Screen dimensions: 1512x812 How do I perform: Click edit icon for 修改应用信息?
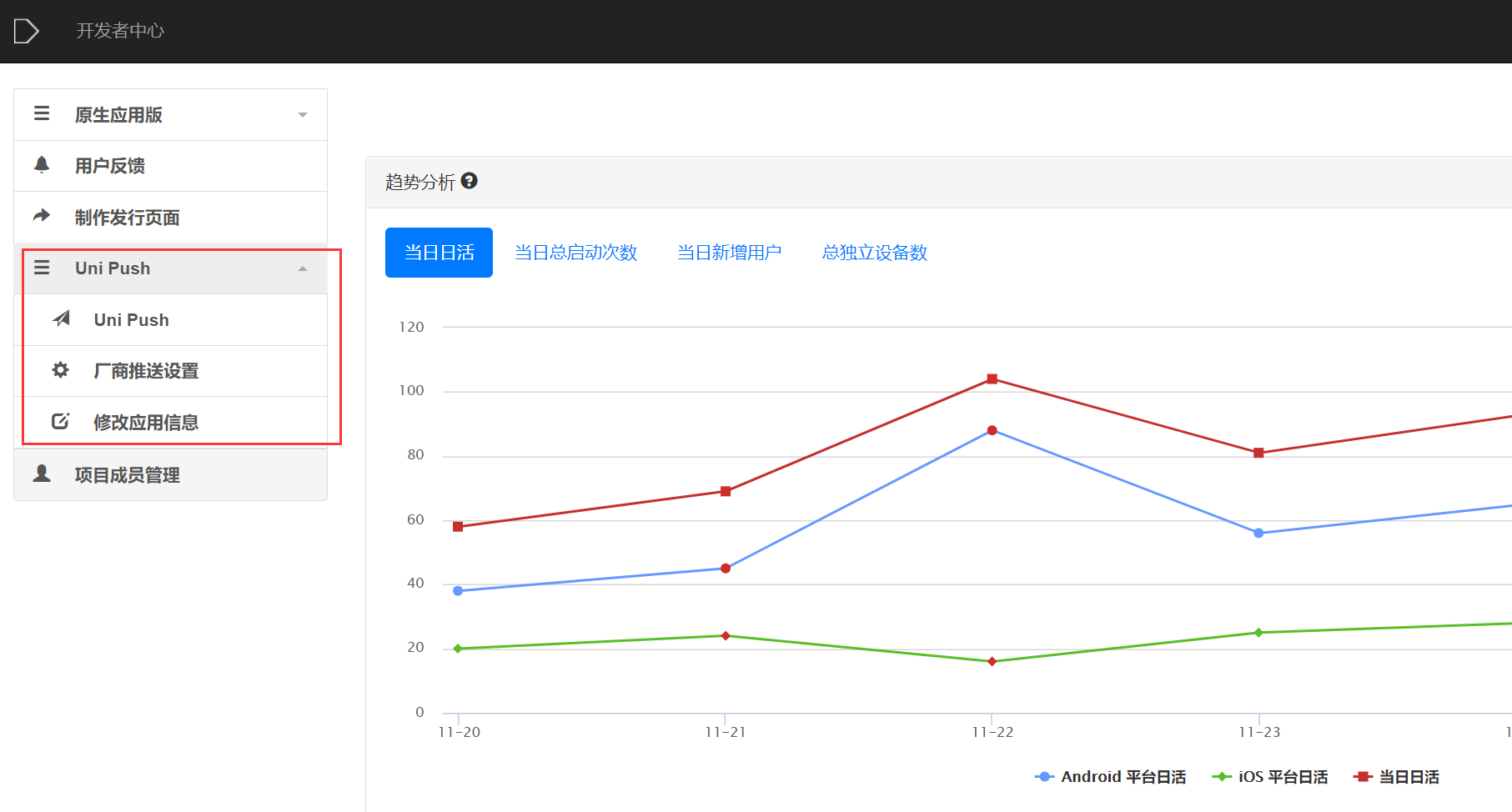(x=60, y=421)
